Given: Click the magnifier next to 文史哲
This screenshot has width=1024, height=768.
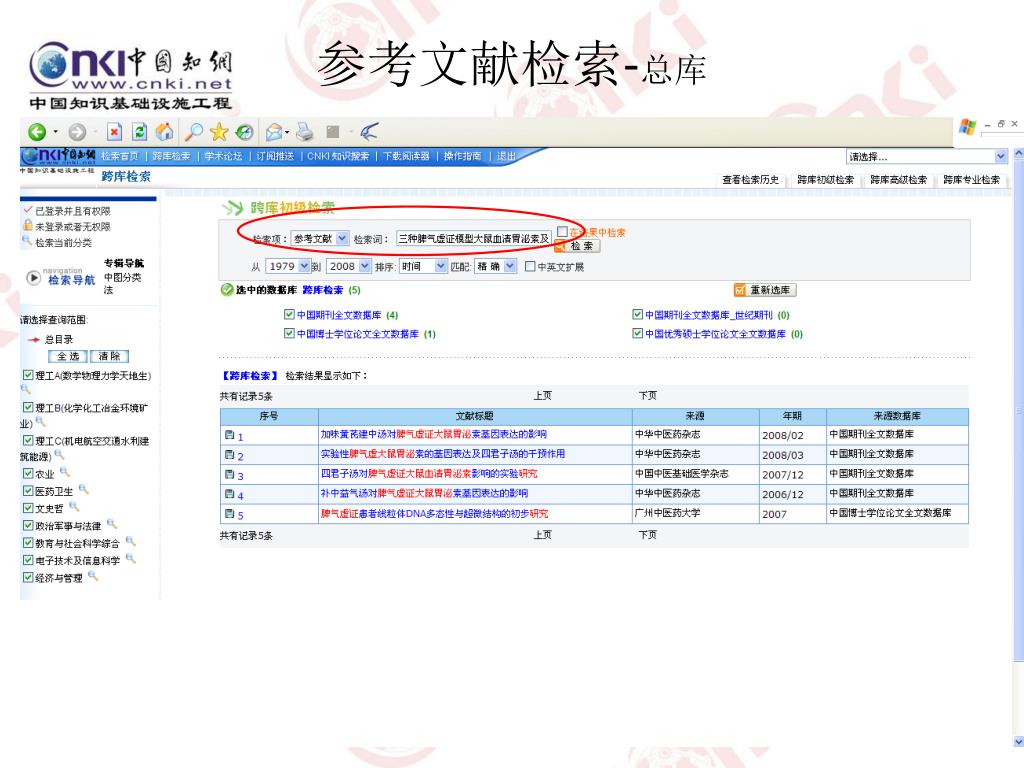Looking at the screenshot, I should tap(74, 506).
